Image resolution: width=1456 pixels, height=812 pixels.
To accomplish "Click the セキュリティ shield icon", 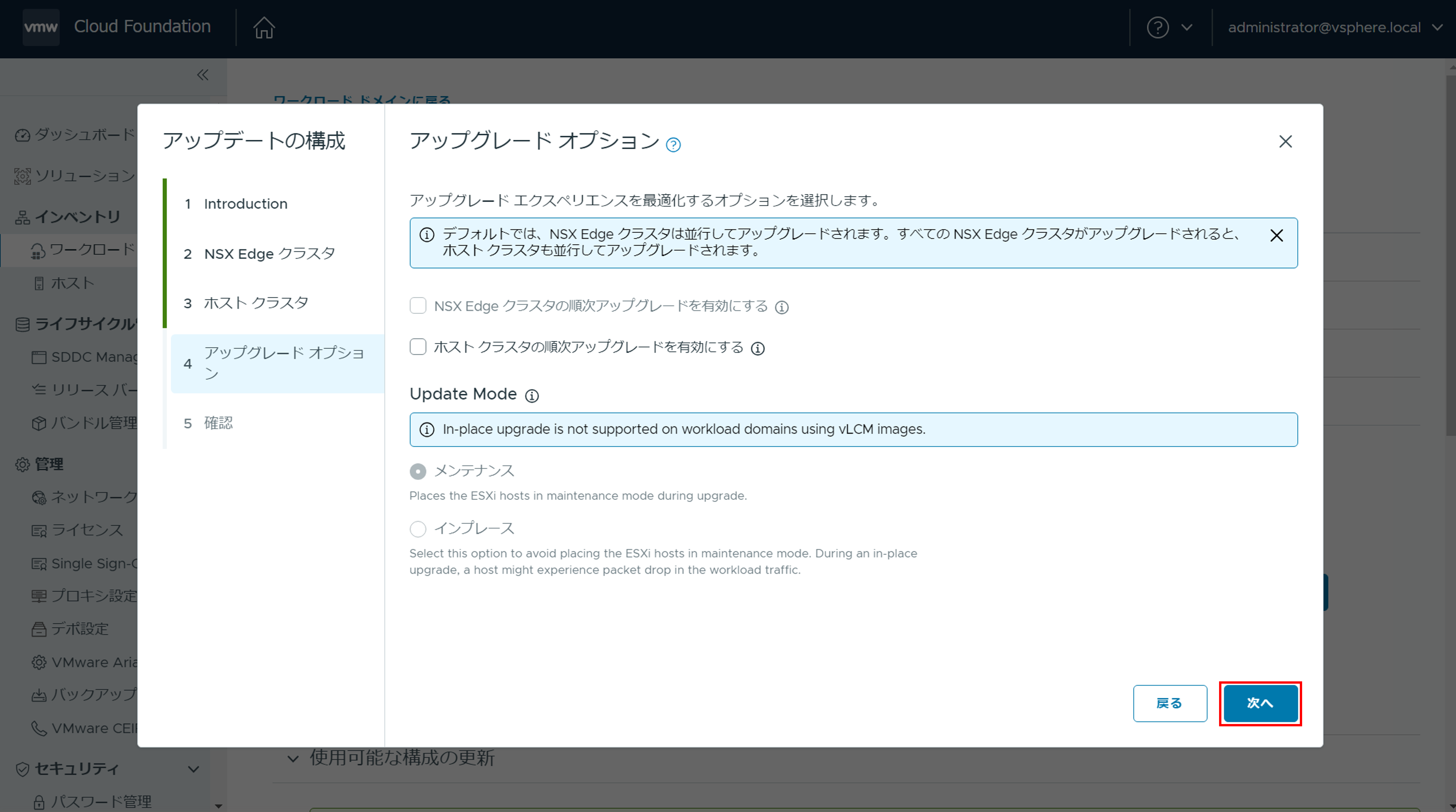I will click(23, 769).
